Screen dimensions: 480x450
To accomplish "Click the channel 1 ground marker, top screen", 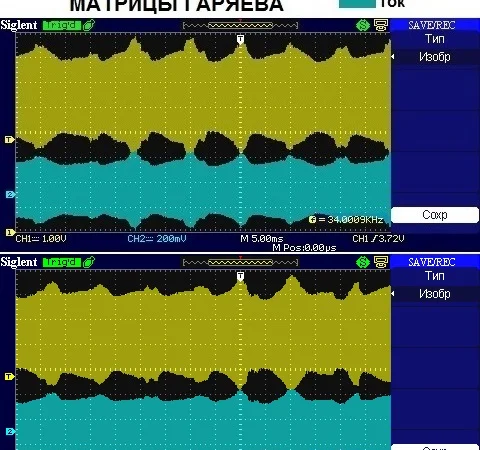I will point(10,232).
